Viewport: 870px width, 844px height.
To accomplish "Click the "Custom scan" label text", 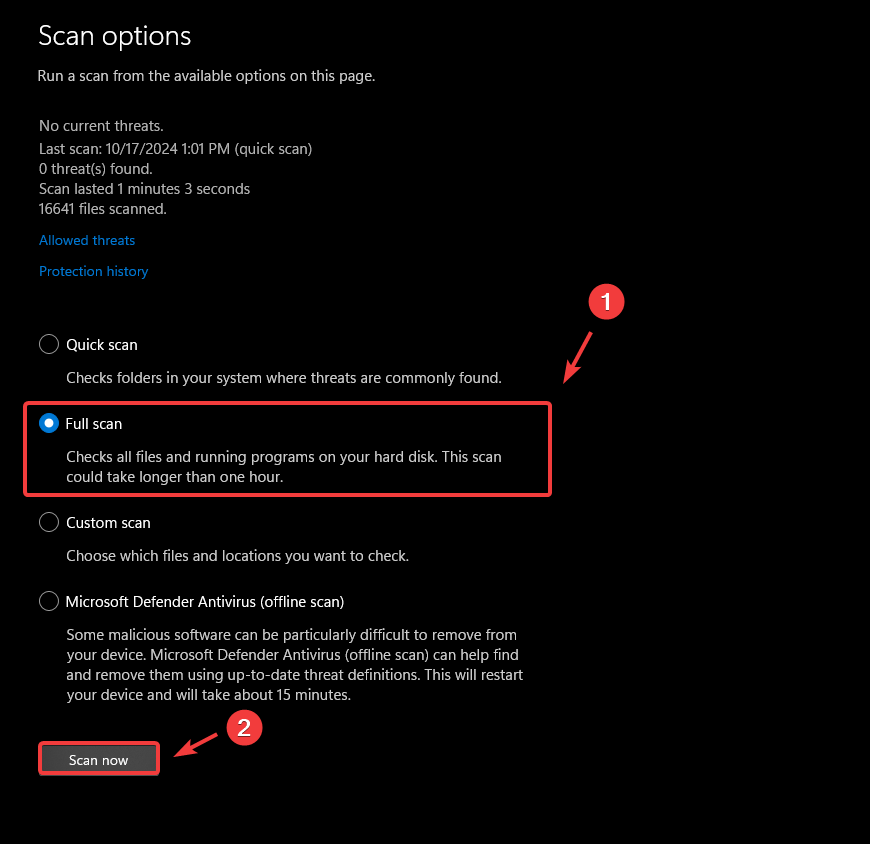I will pos(108,523).
